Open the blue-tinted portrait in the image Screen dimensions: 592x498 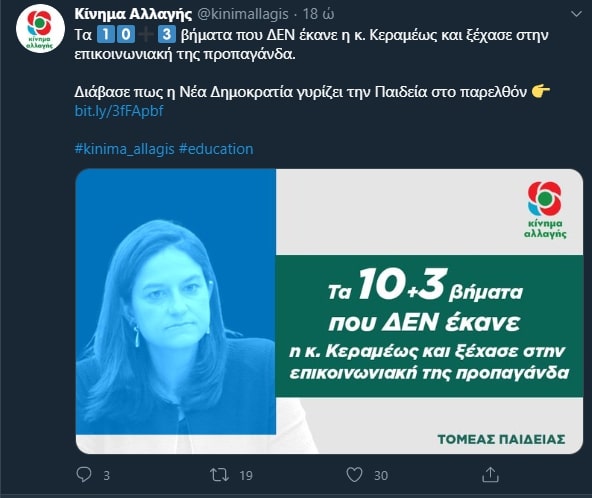coord(176,302)
